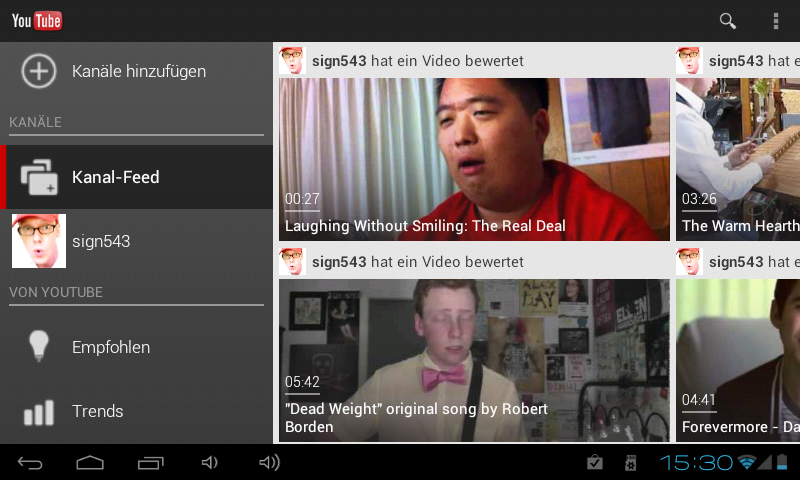Click title text 'Laughing Without Smiling: The Real Deal'
This screenshot has width=800, height=480.
pos(425,226)
